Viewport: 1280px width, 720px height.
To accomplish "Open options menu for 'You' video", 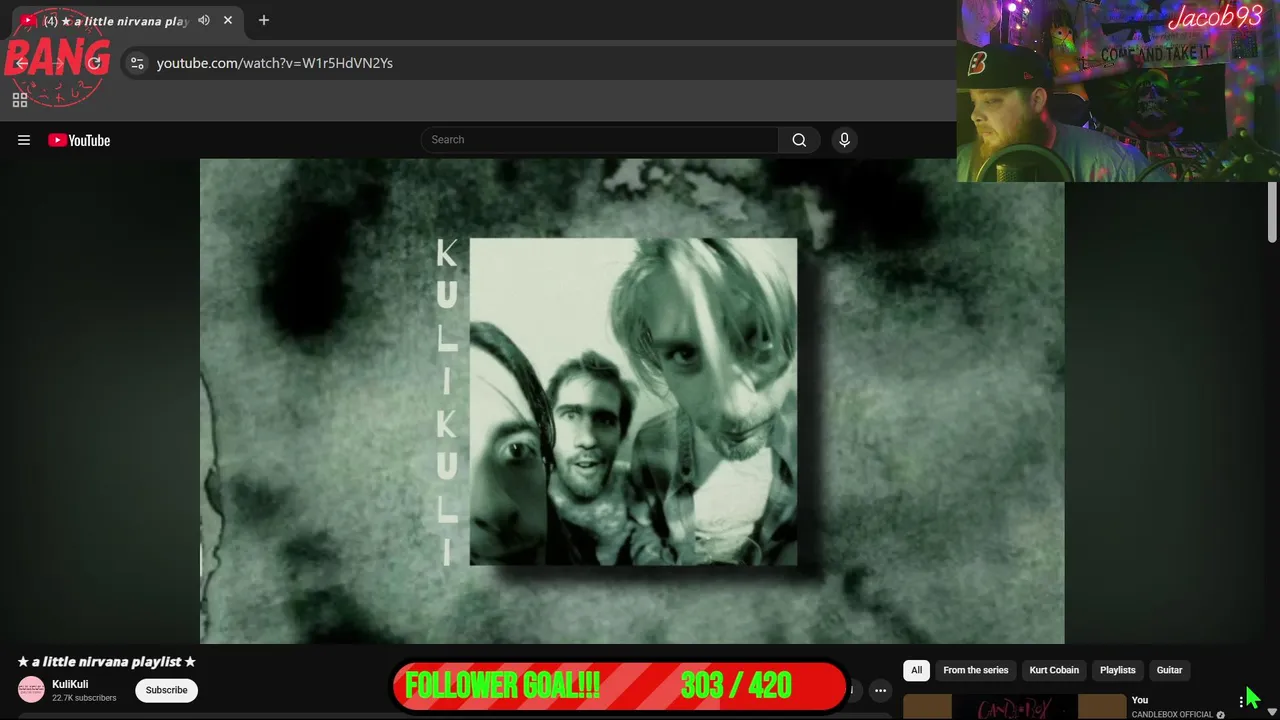I will [1241, 702].
